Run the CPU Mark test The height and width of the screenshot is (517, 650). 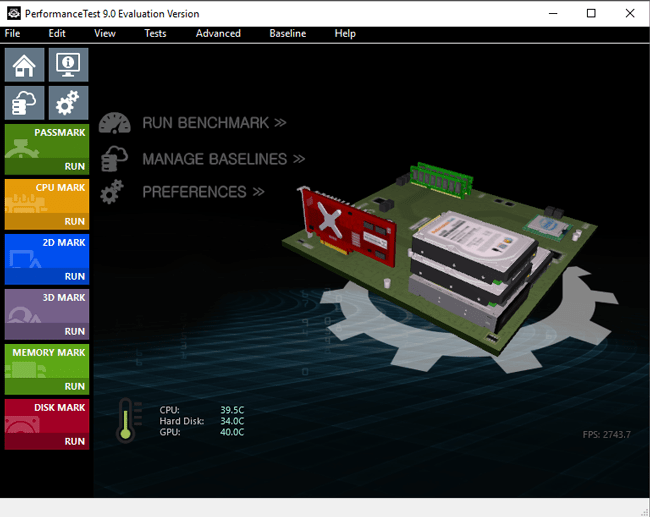(75, 221)
